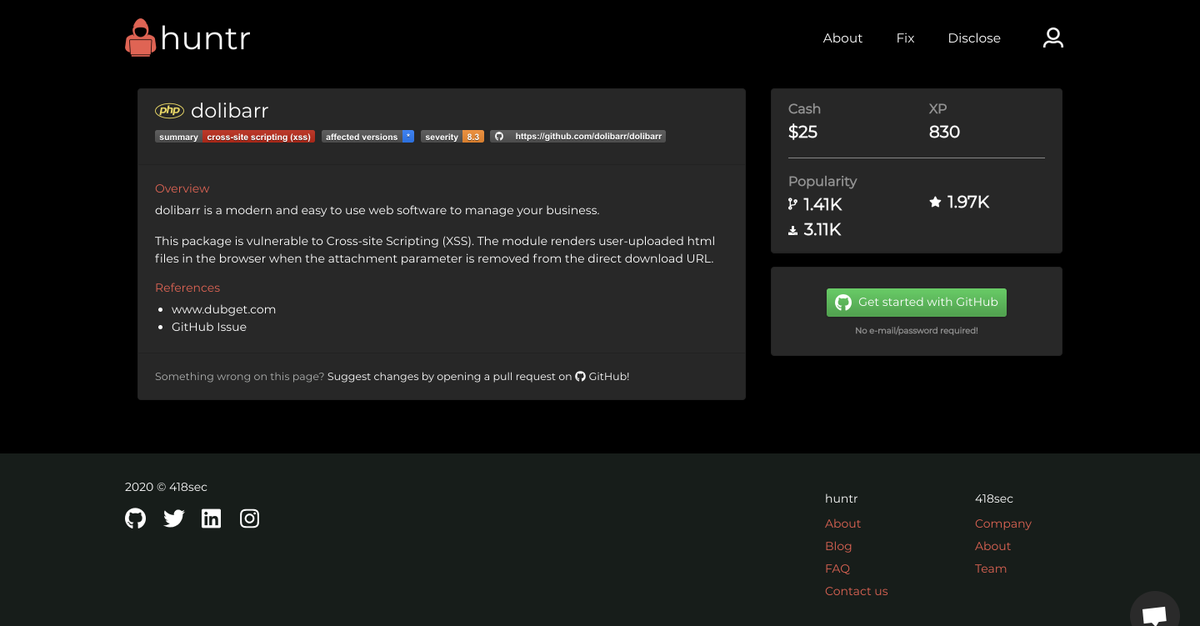This screenshot has height=626, width=1200.
Task: Click No e-mail/password required note
Action: click(916, 331)
